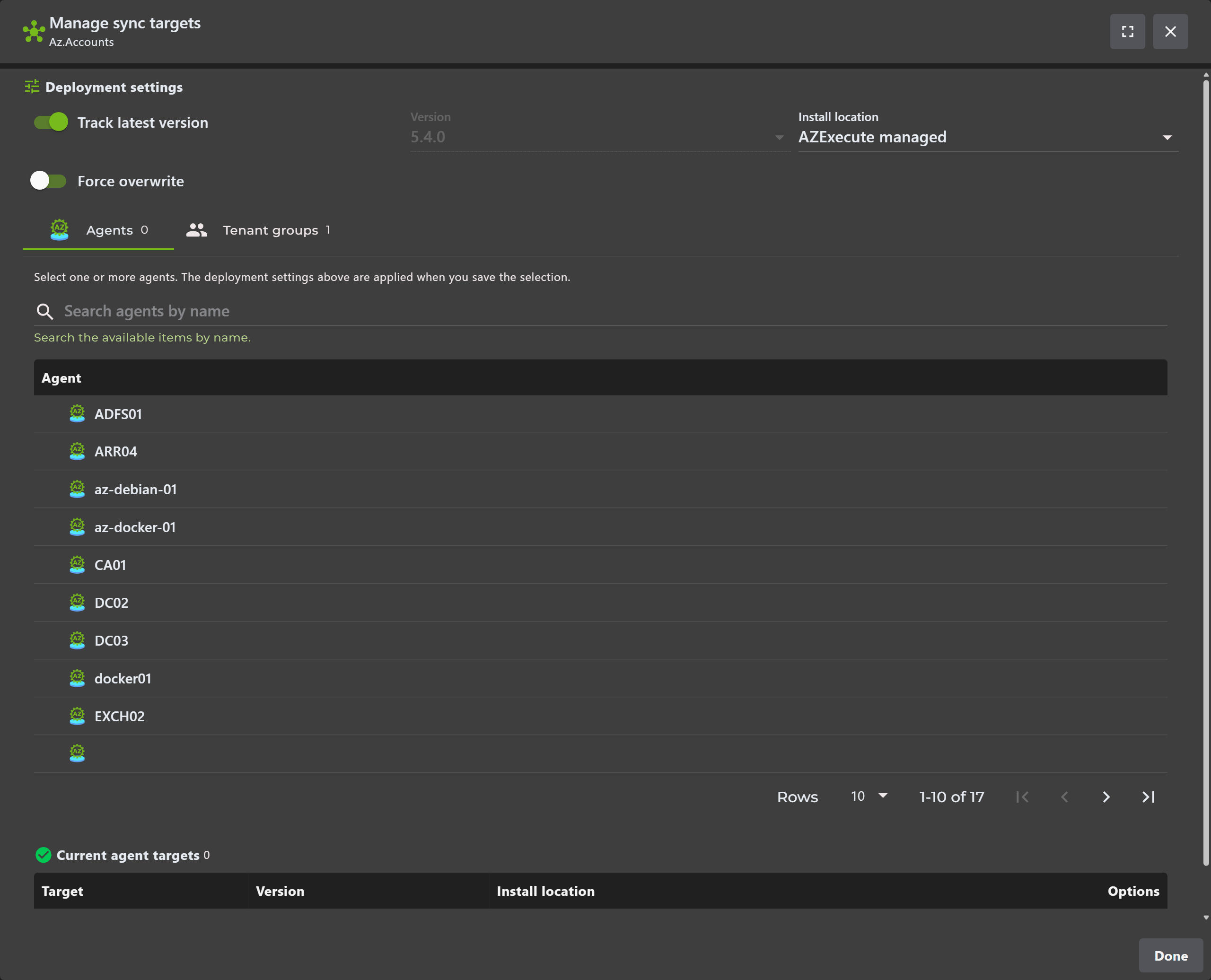Click the agent icon next to DC02

[x=78, y=603]
